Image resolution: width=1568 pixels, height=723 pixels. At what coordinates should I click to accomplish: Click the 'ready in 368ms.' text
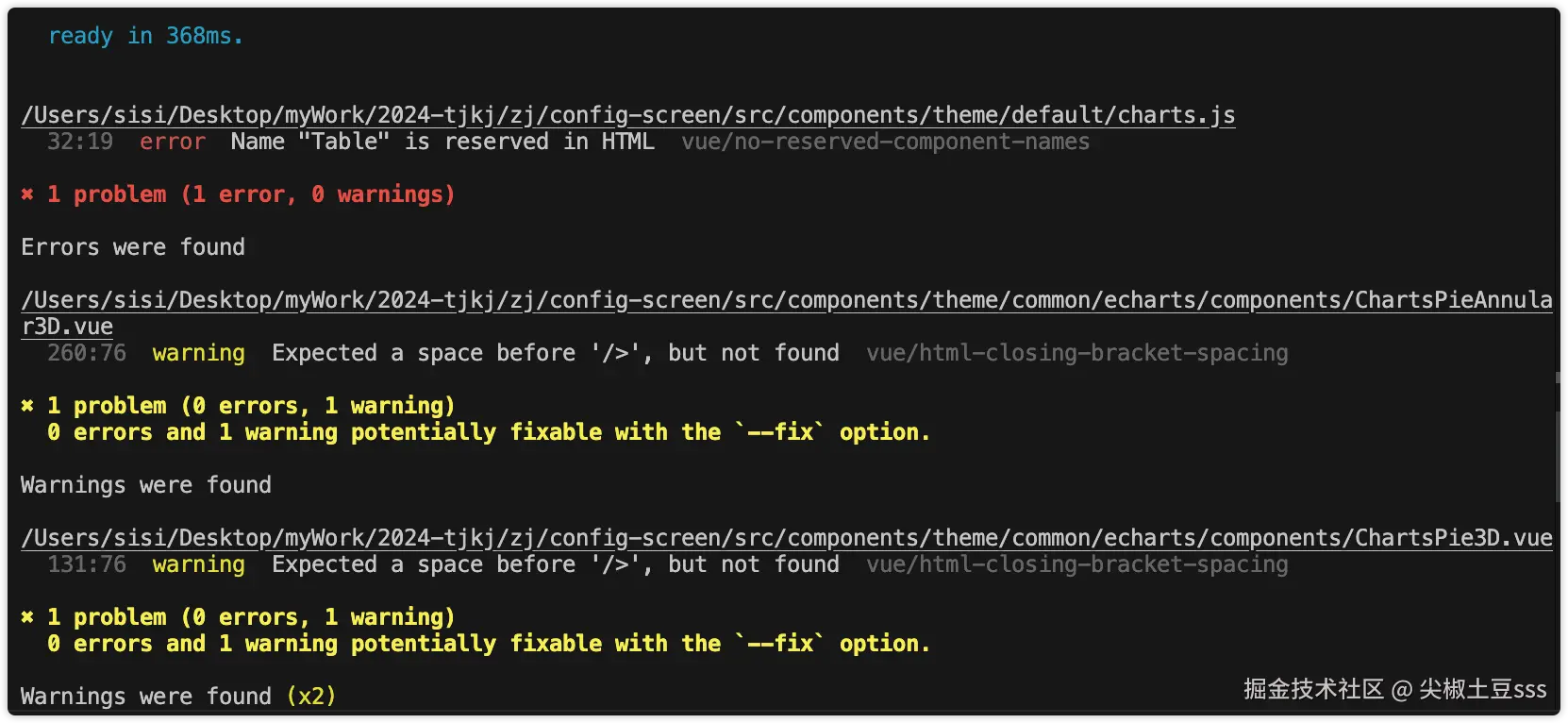coord(146,36)
